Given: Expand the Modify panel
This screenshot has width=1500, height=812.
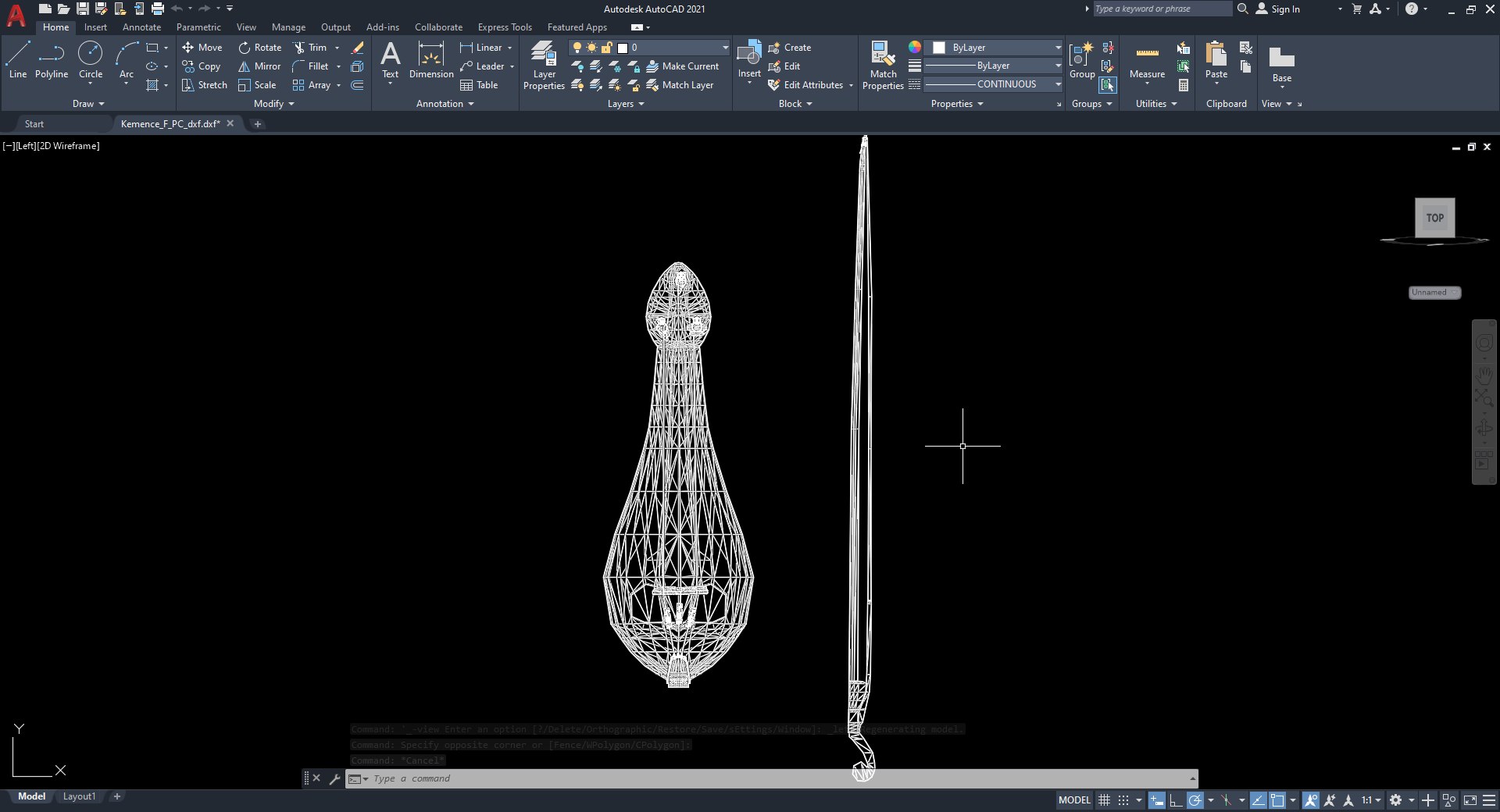Looking at the screenshot, I should (x=274, y=104).
